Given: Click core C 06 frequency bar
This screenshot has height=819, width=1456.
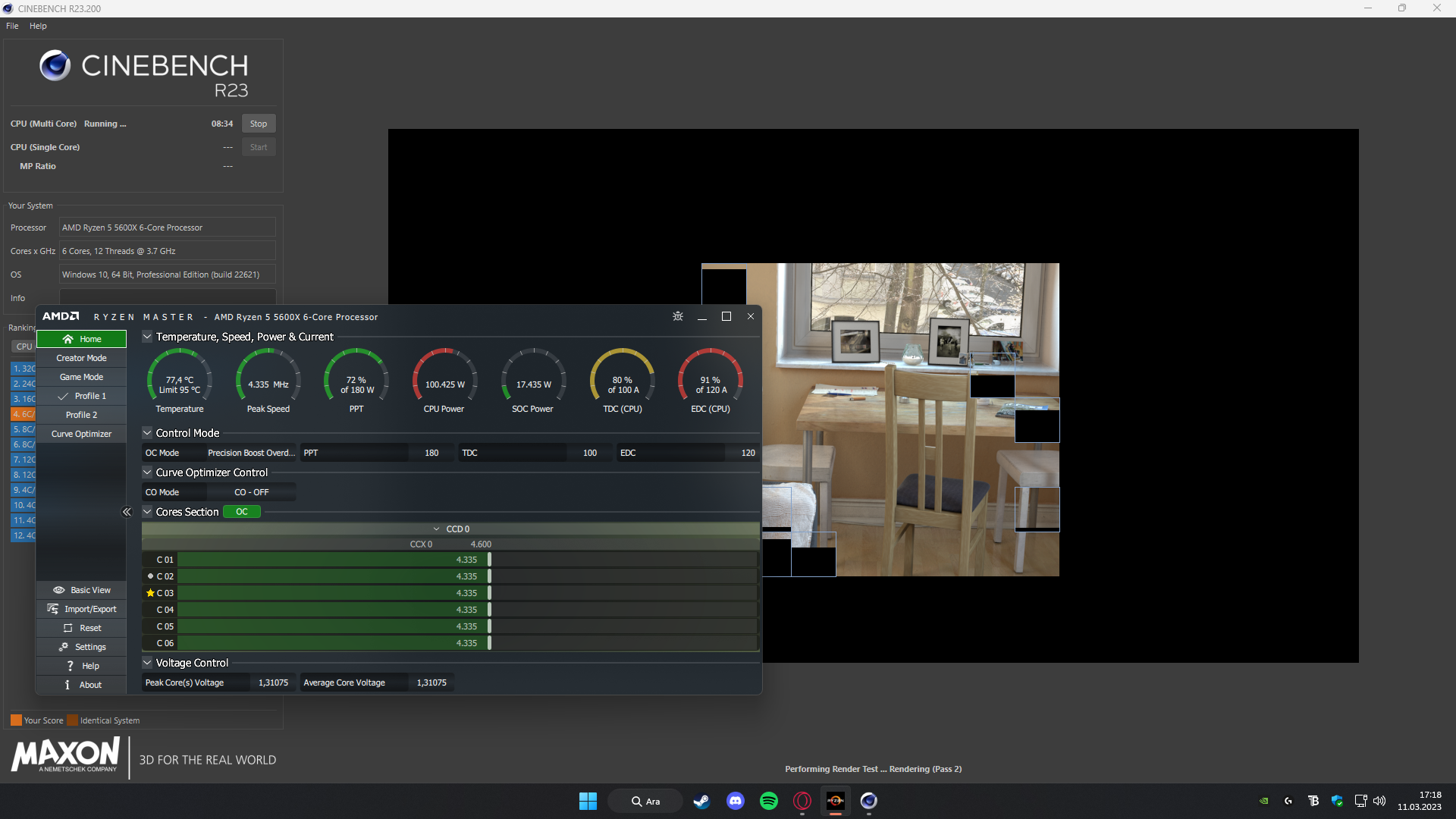Looking at the screenshot, I should click(x=468, y=643).
